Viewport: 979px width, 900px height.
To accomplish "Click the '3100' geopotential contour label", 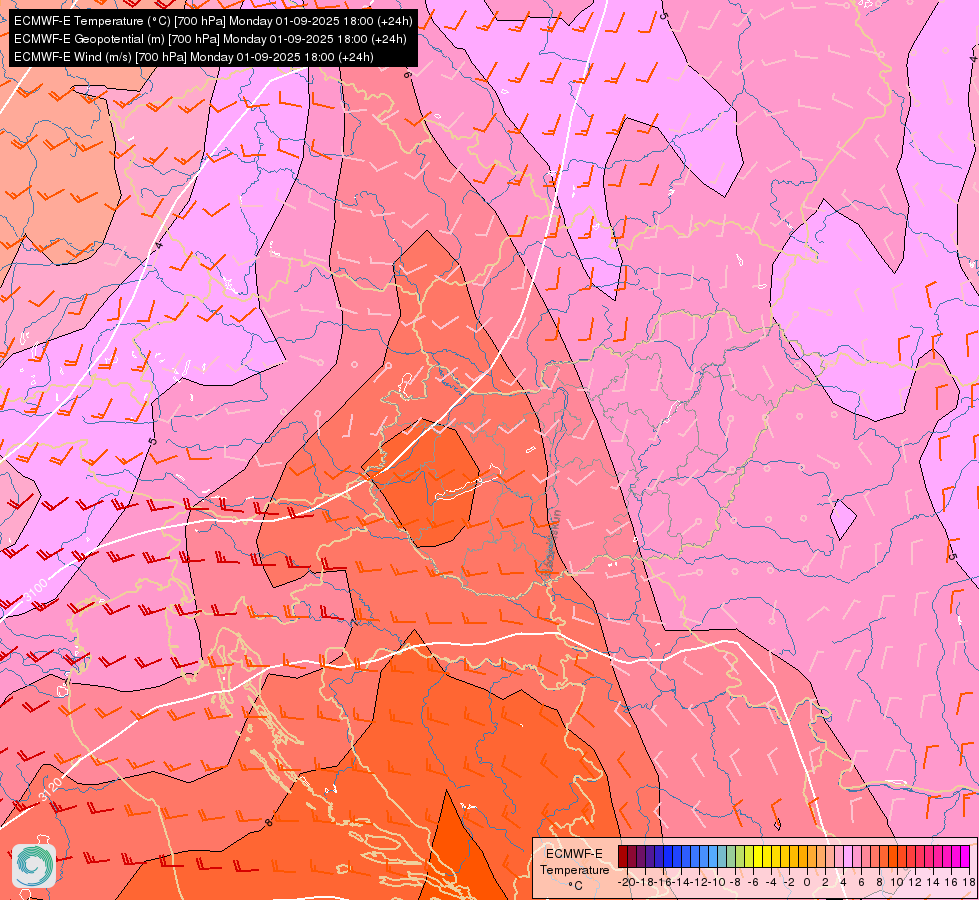I will click(36, 590).
